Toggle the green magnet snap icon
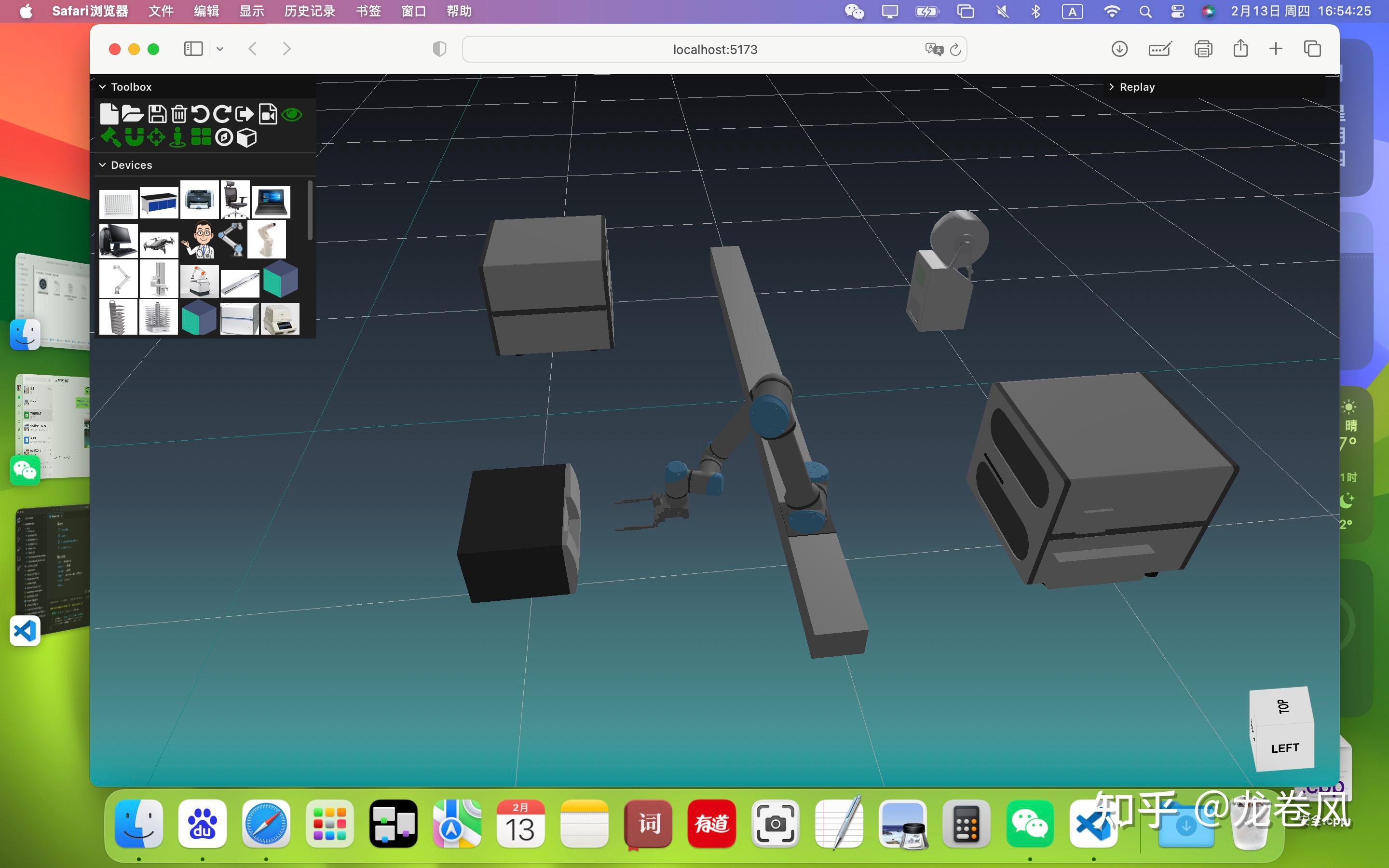The height and width of the screenshot is (868, 1389). pos(134,137)
